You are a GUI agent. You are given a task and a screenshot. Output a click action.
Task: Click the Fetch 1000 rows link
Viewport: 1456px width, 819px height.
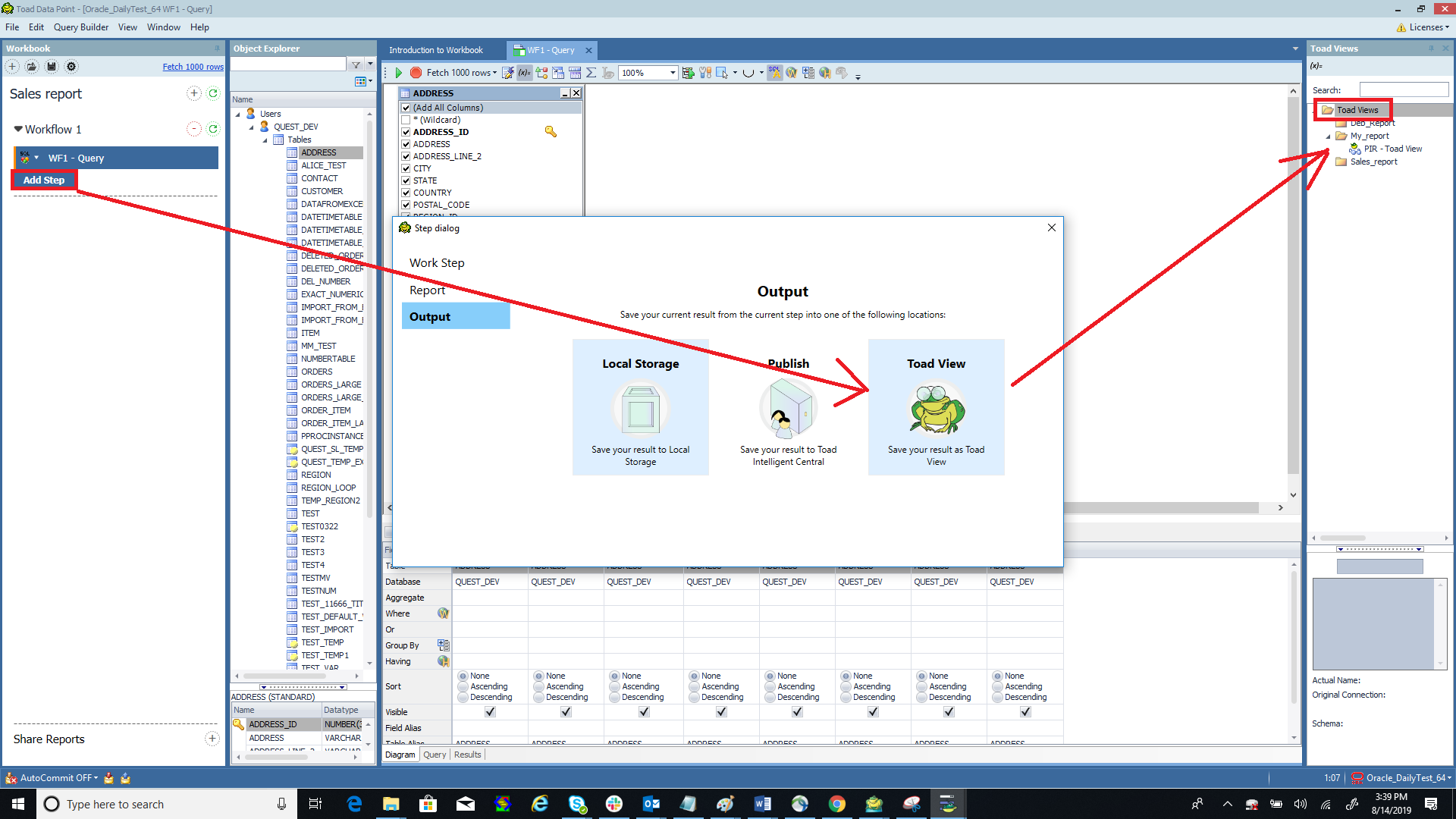pos(193,67)
